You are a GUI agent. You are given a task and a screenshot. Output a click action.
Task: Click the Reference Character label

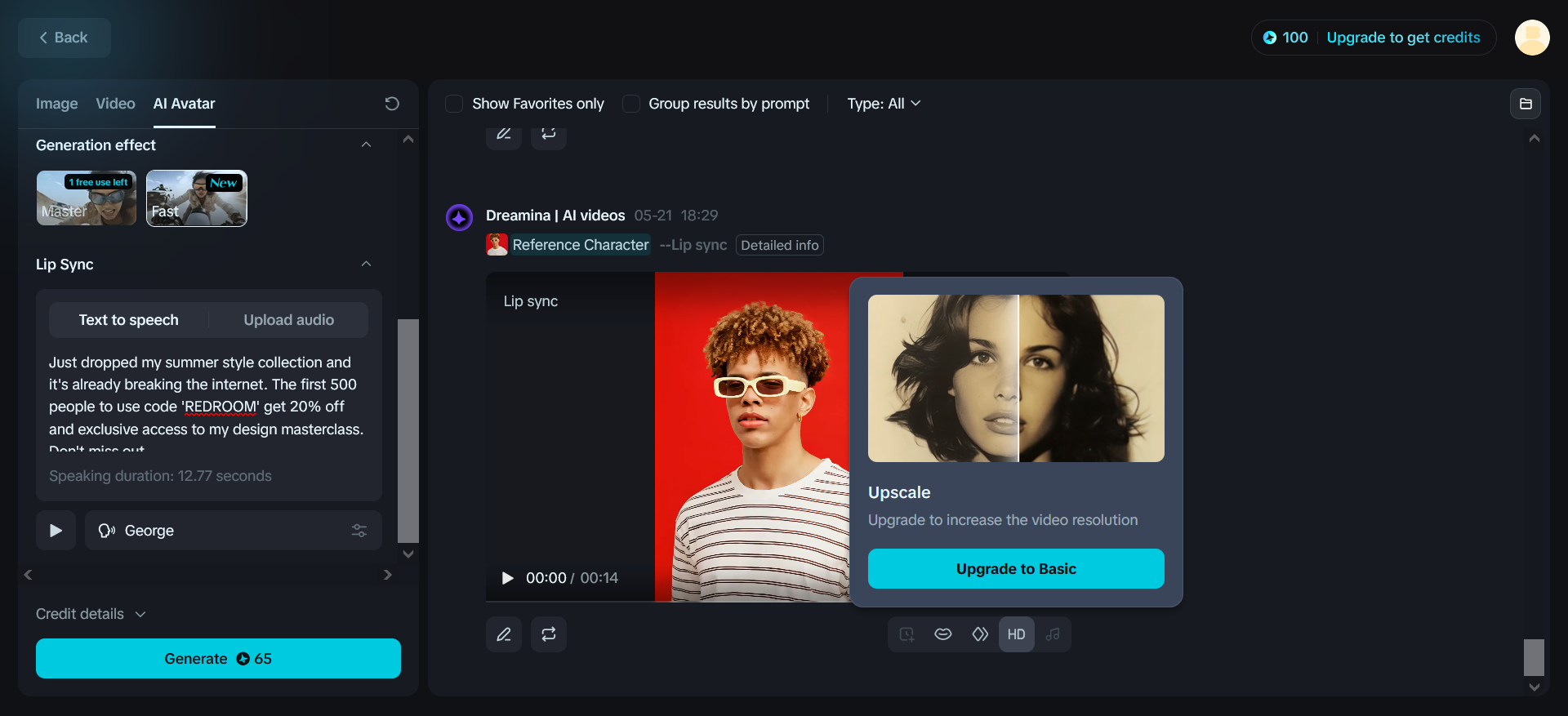tap(581, 245)
